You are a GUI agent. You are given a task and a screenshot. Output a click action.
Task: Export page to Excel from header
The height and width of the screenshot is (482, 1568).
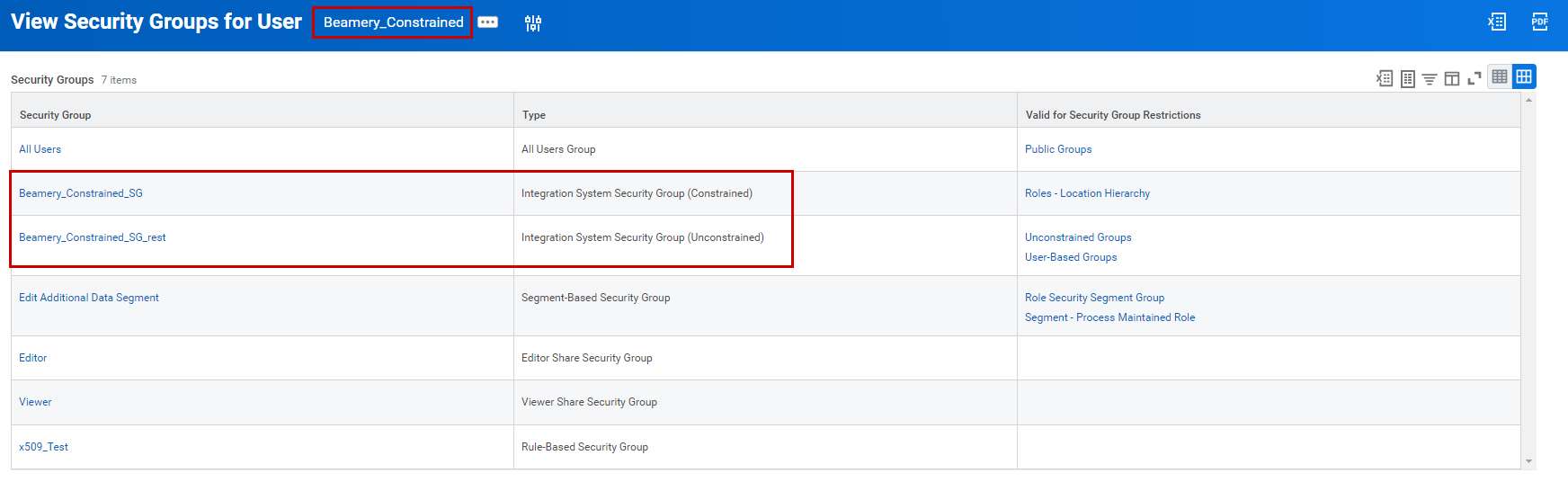[1497, 22]
